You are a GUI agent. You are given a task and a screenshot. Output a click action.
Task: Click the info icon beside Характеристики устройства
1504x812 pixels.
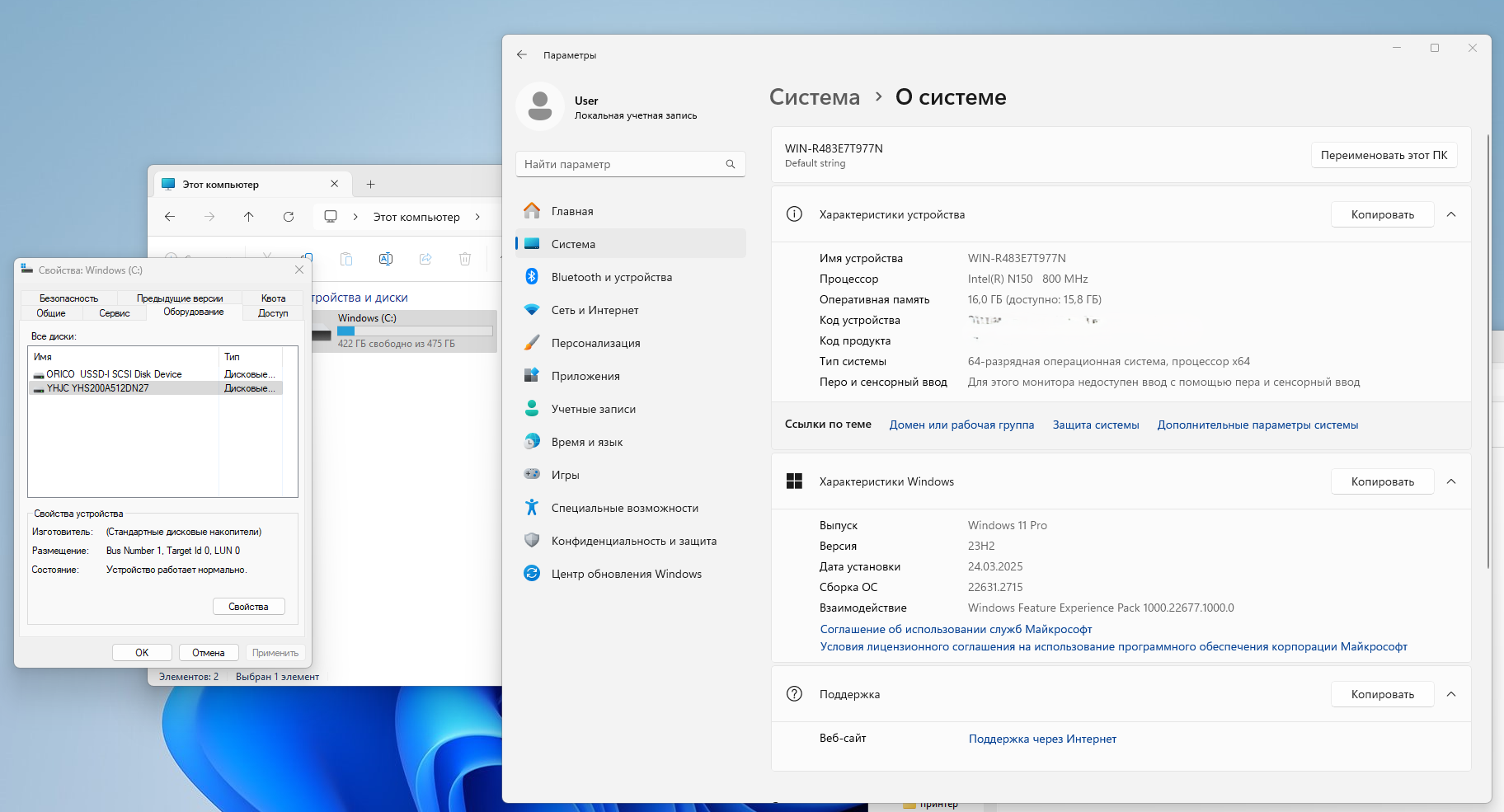(x=794, y=214)
